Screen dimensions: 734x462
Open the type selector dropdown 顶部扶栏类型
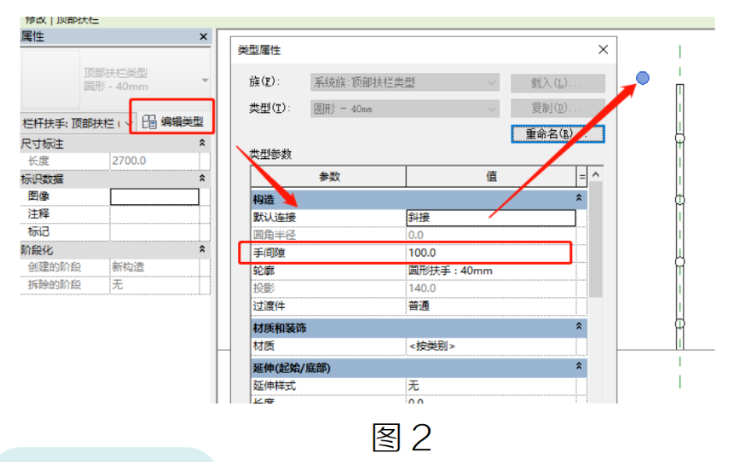point(205,80)
